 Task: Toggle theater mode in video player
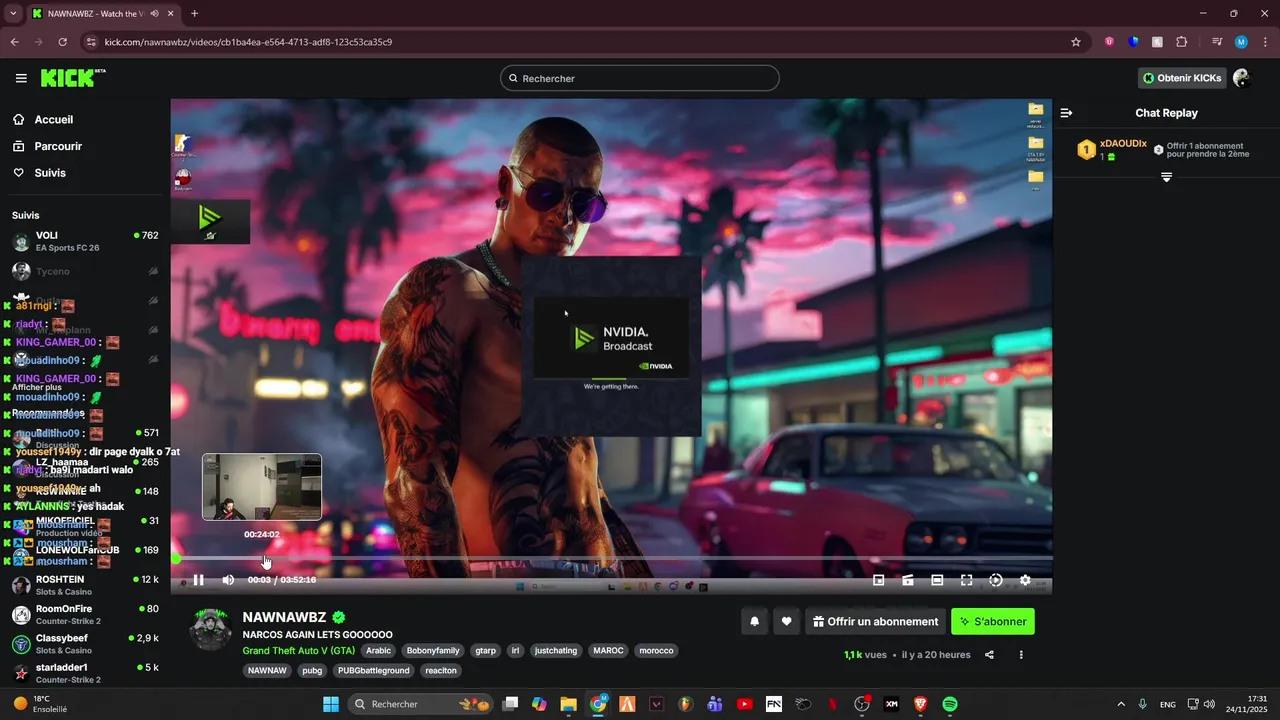click(937, 580)
